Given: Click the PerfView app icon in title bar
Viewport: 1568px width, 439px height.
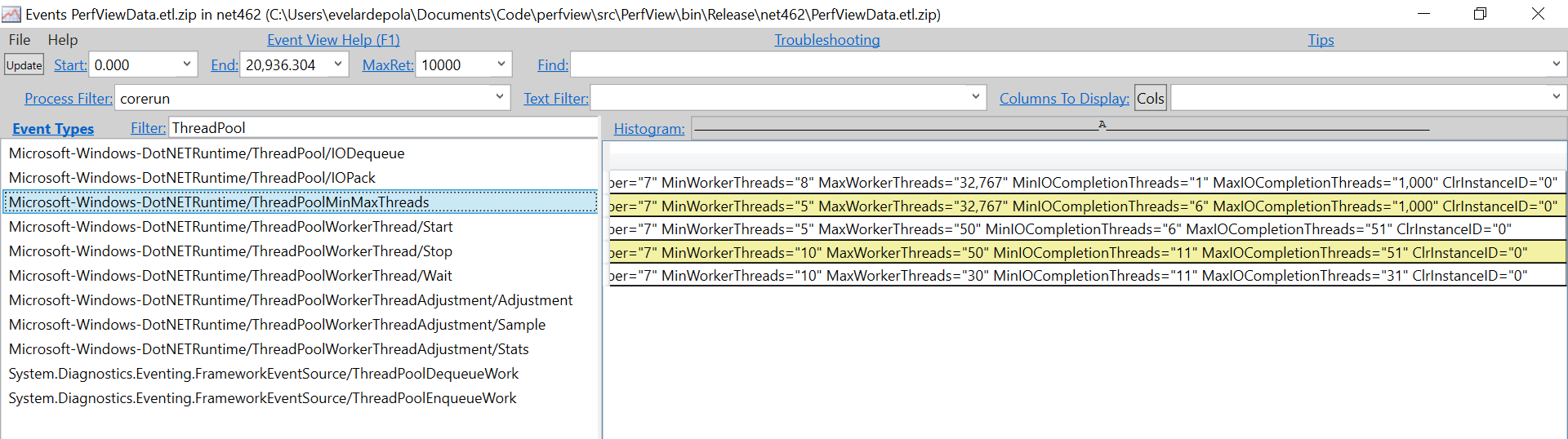Looking at the screenshot, I should coord(11,14).
